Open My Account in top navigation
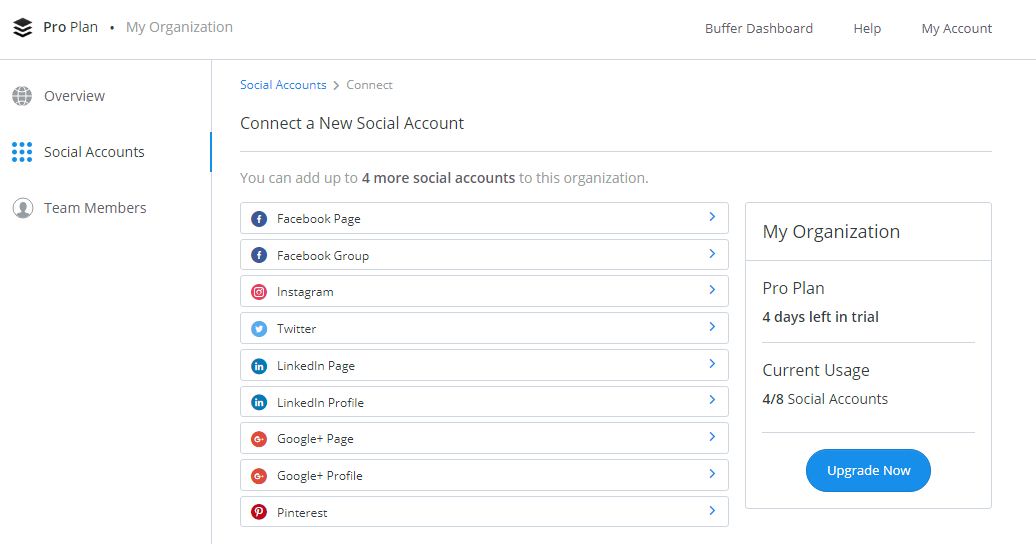 click(957, 28)
